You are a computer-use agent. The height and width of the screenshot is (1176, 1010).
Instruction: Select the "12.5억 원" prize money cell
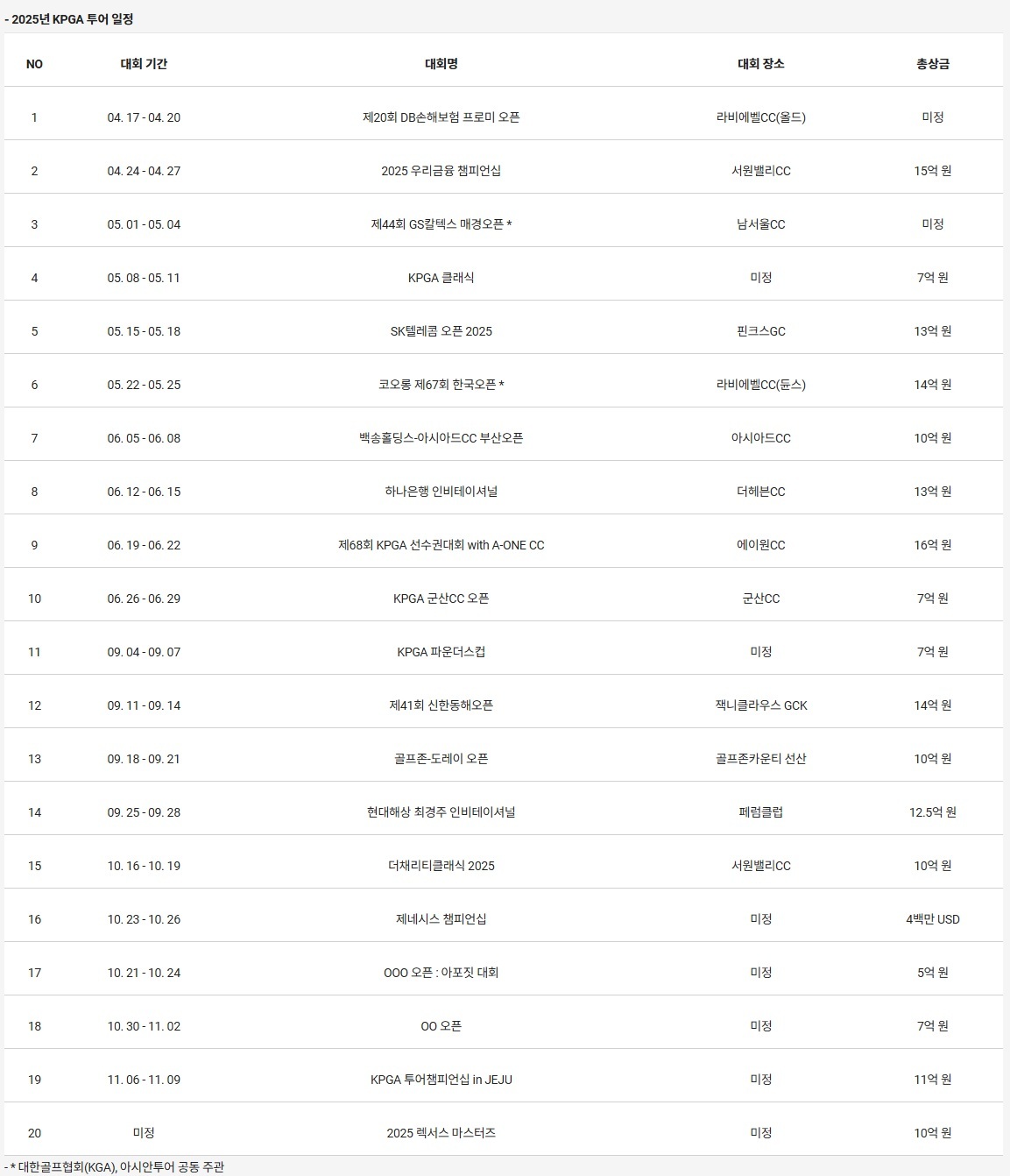tap(932, 812)
